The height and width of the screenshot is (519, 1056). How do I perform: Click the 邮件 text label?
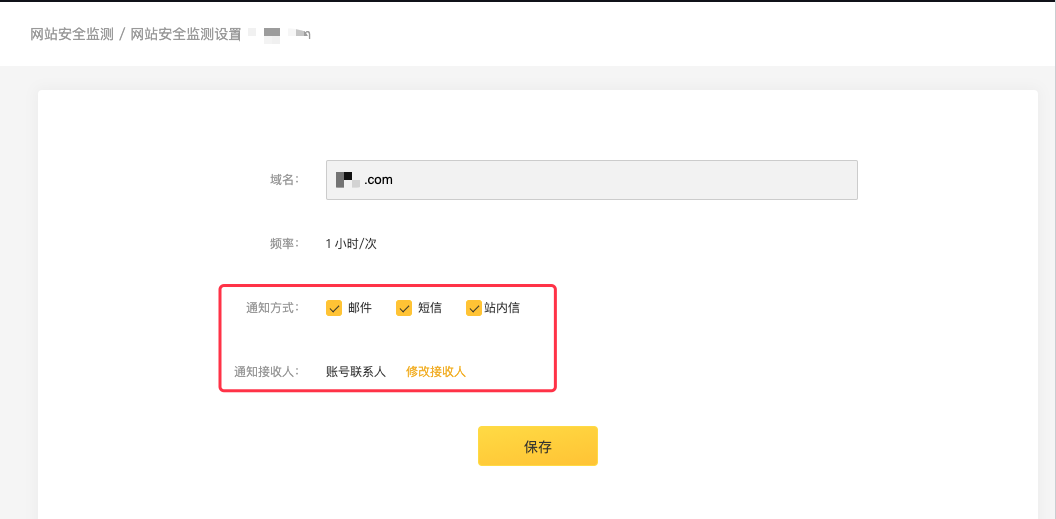coord(360,308)
